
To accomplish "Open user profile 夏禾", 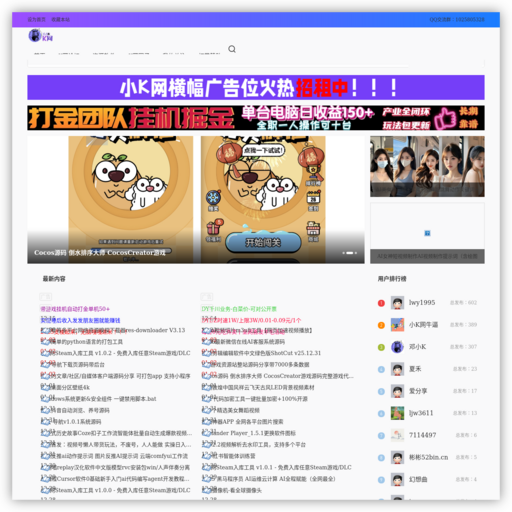I will pos(415,369).
